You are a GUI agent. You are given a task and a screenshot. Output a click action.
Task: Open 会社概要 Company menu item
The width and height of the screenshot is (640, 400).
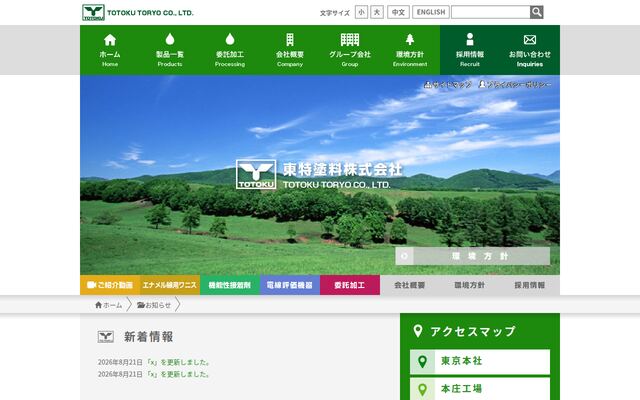pyautogui.click(x=290, y=50)
